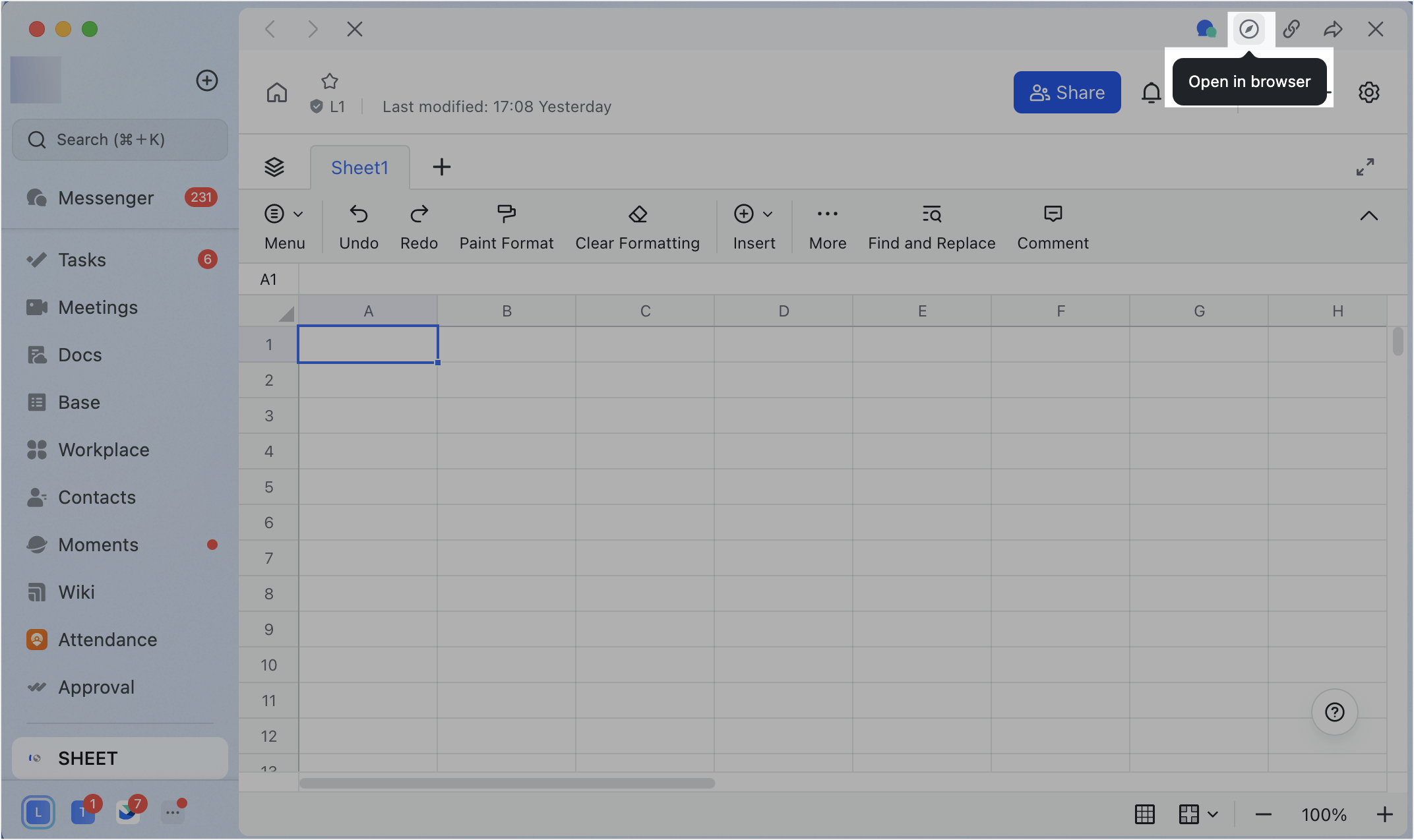
Task: Open Find and Replace
Action: [932, 227]
